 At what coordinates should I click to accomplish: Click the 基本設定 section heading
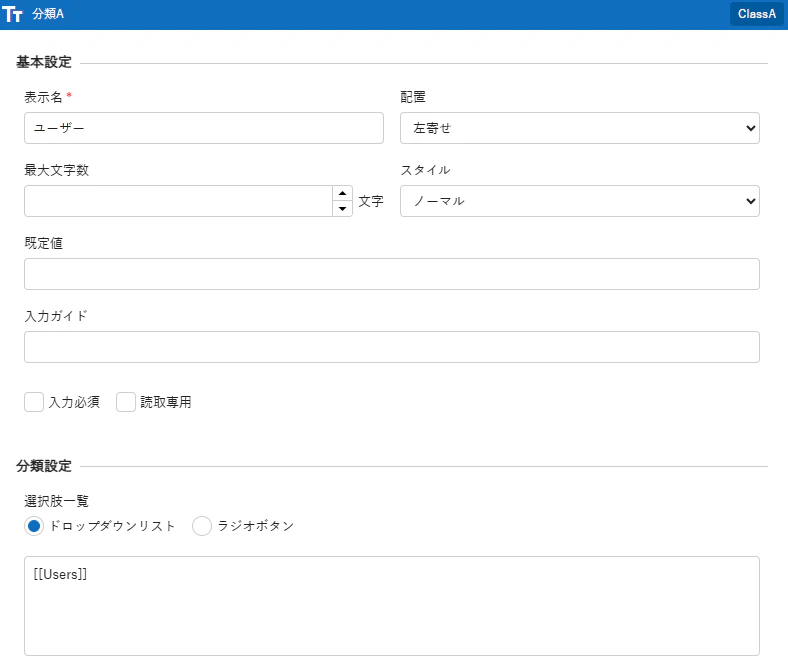44,62
